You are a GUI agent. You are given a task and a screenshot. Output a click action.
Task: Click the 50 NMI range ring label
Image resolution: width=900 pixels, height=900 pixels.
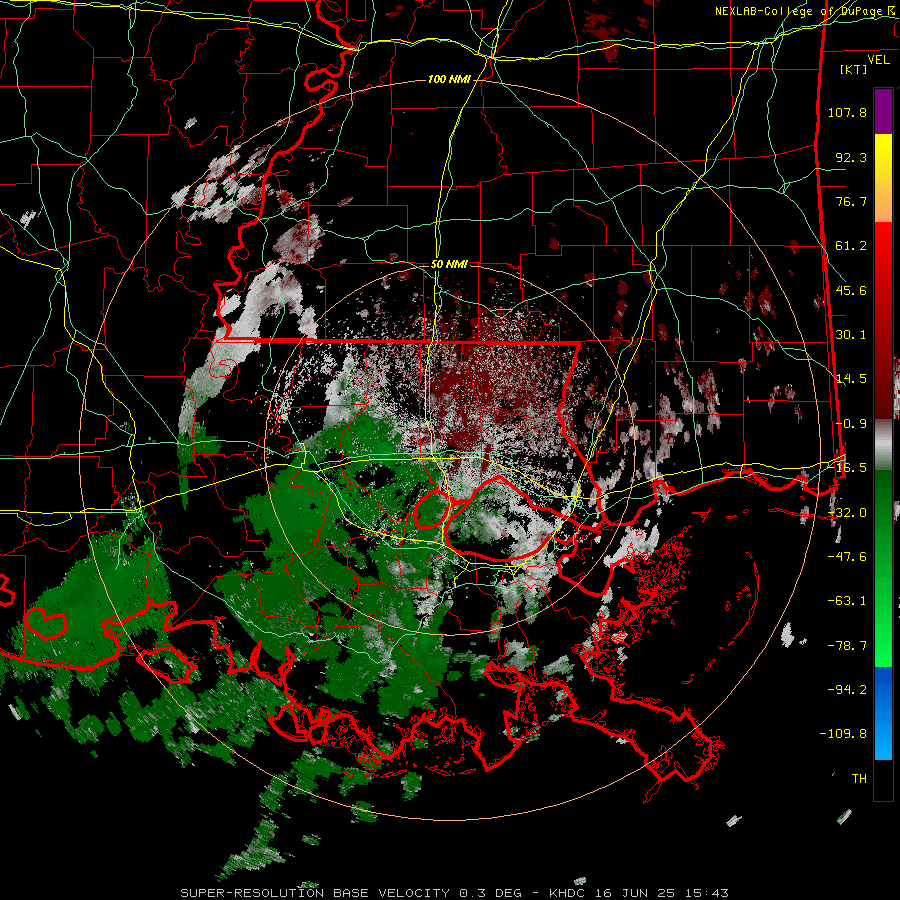[449, 265]
